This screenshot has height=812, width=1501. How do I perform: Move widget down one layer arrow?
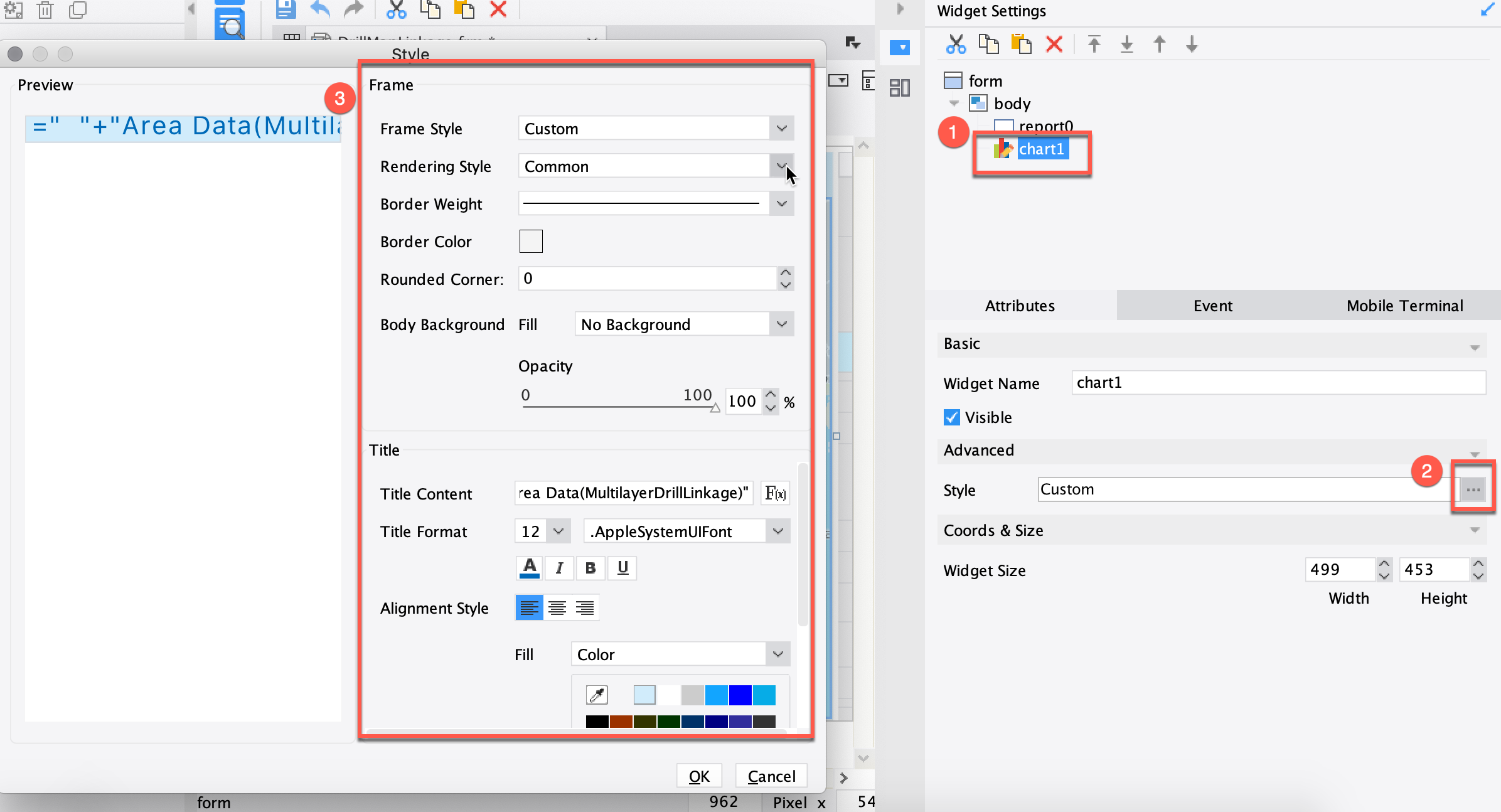coord(1192,45)
